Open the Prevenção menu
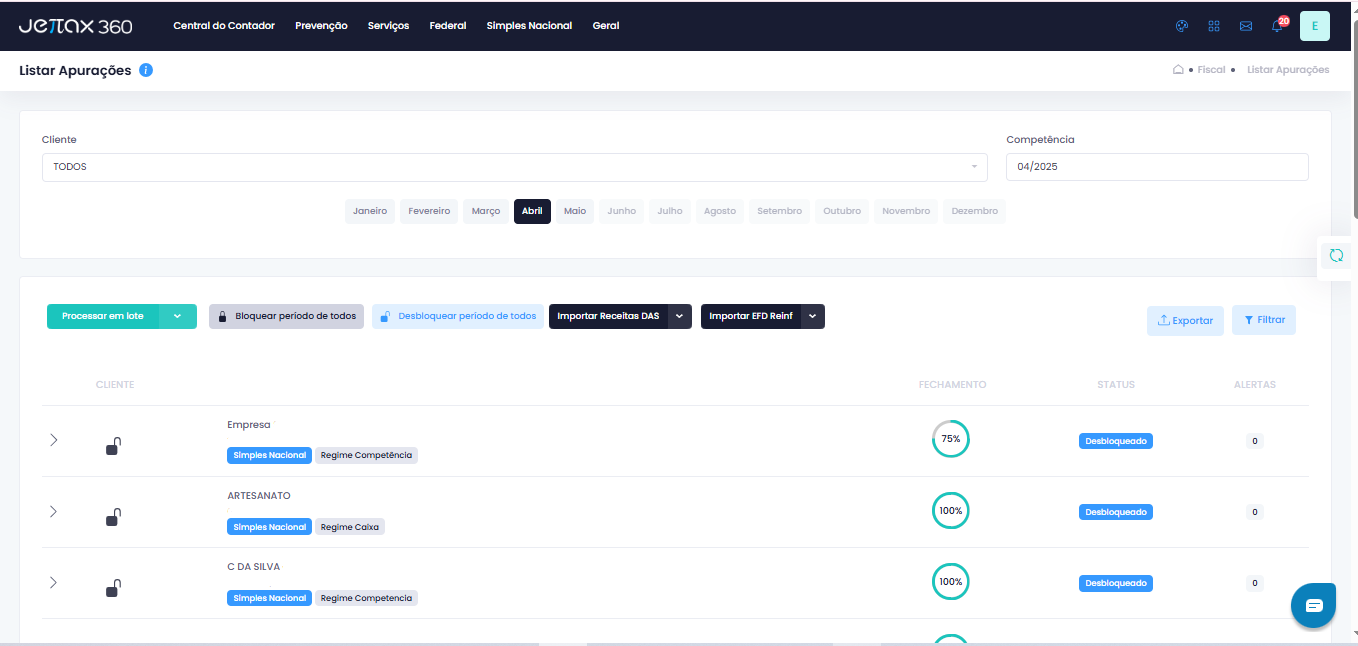 [321, 26]
